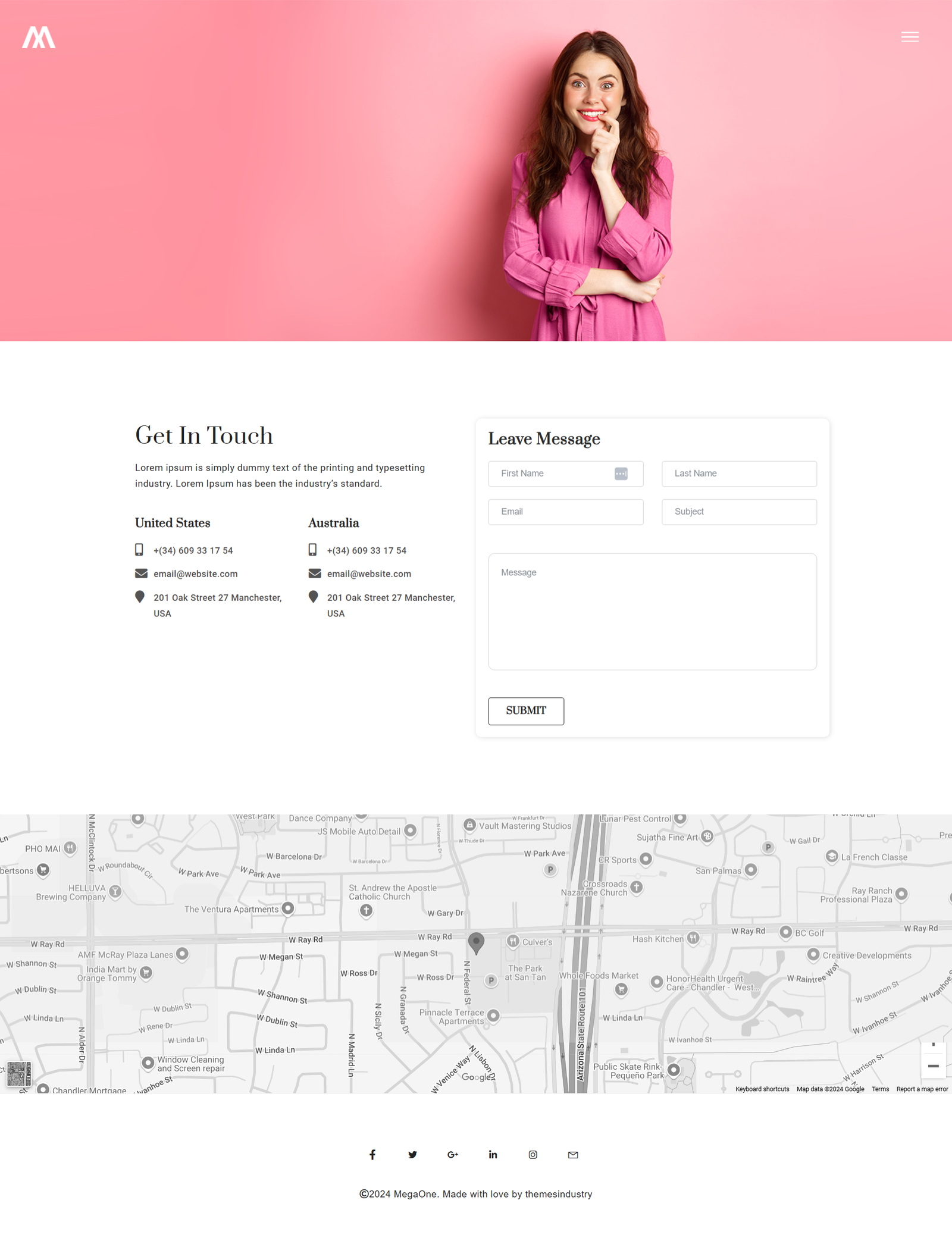Click the Crossroads Nazarene Church marker
Screen dimensions: 952x1241
(637, 887)
